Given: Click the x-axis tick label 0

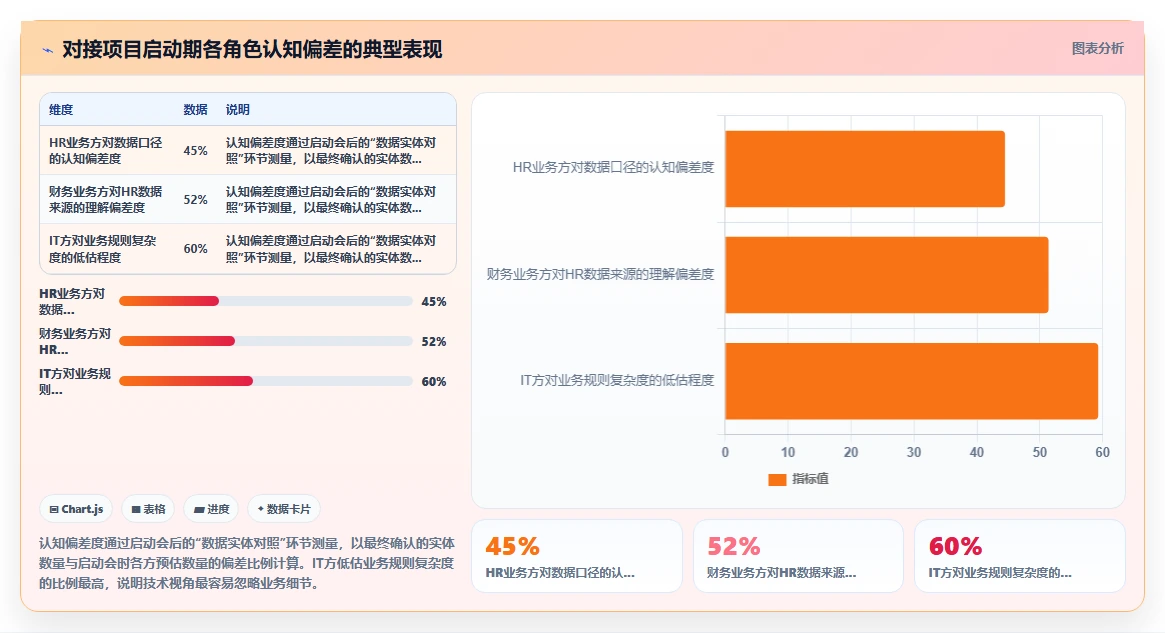Looking at the screenshot, I should 725,452.
